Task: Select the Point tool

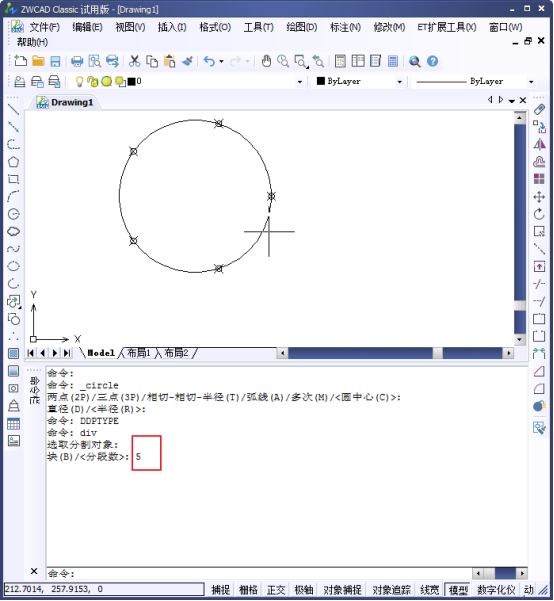Action: point(13,336)
